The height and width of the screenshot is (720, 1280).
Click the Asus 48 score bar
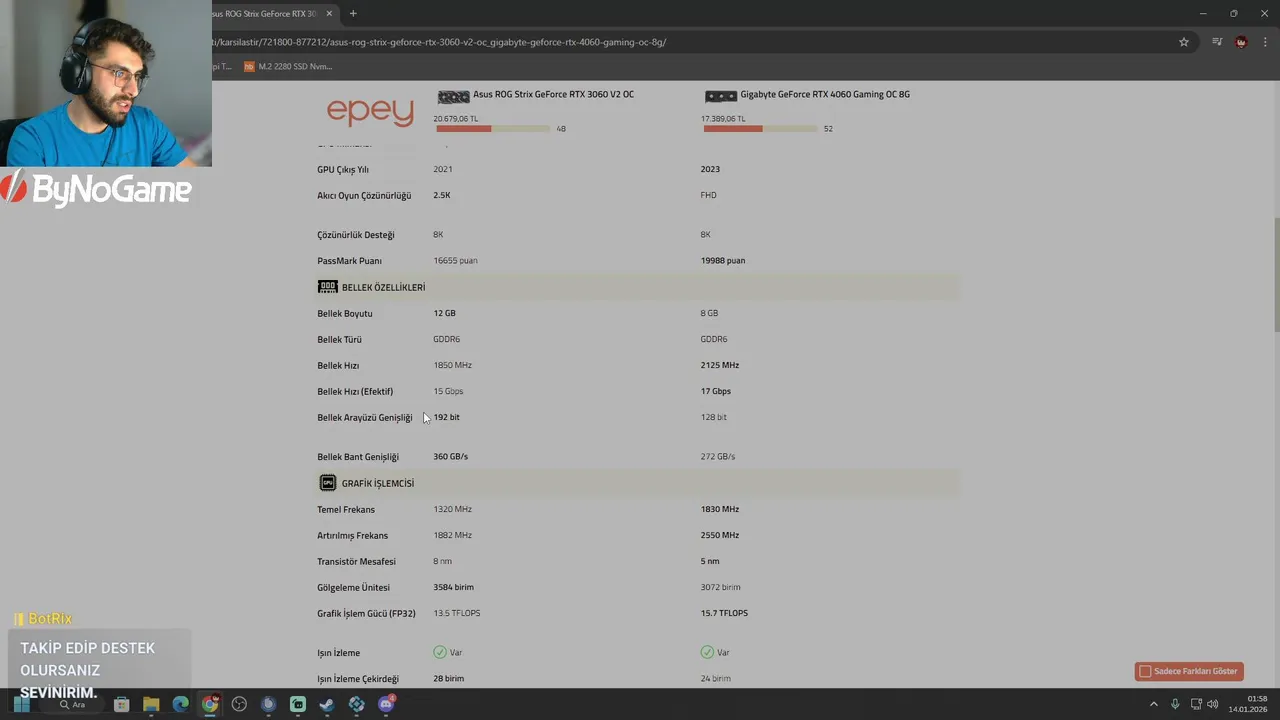(x=493, y=128)
